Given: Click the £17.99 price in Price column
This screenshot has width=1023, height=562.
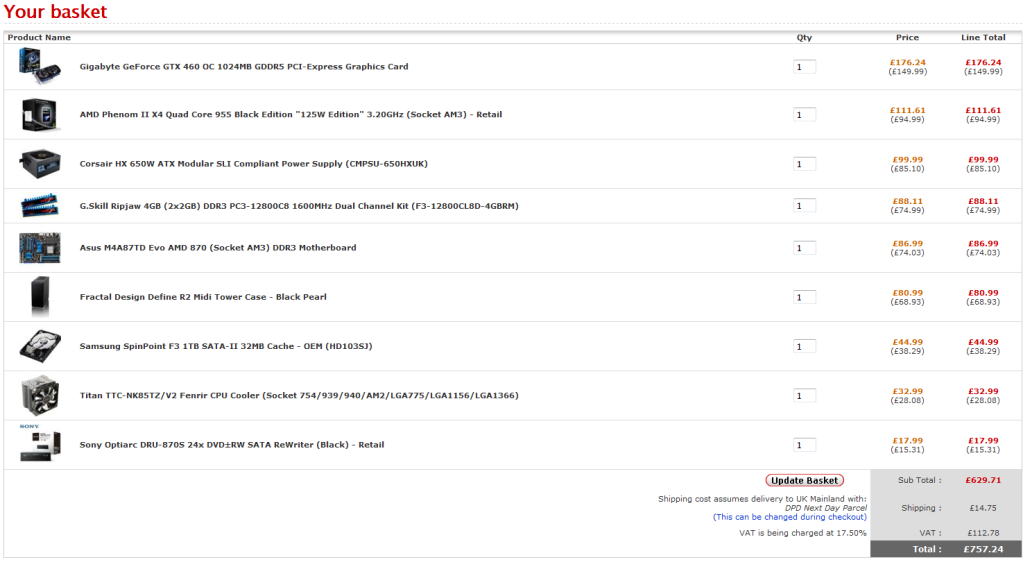Looking at the screenshot, I should [x=908, y=441].
